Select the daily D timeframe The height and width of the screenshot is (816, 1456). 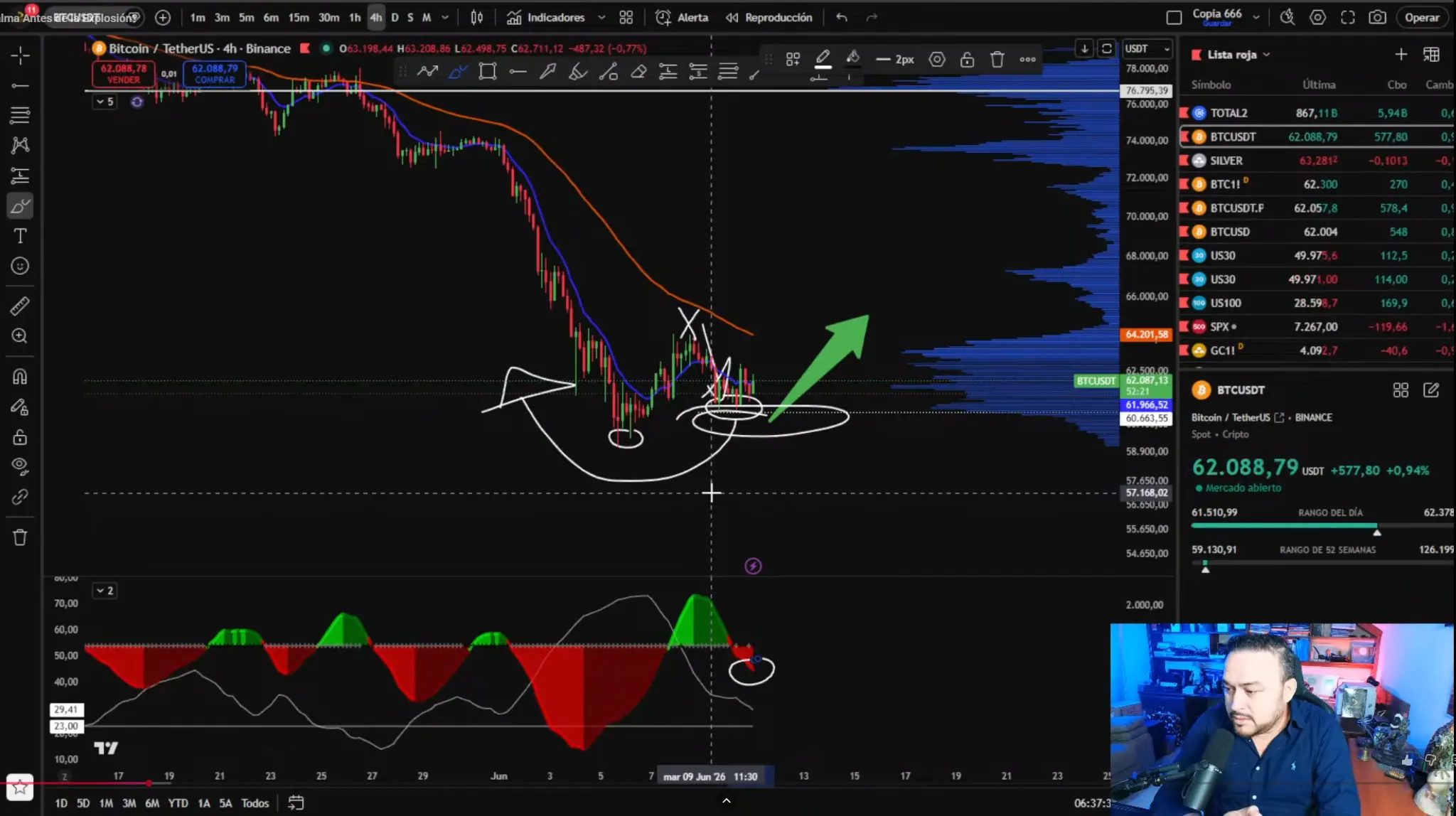click(x=395, y=17)
